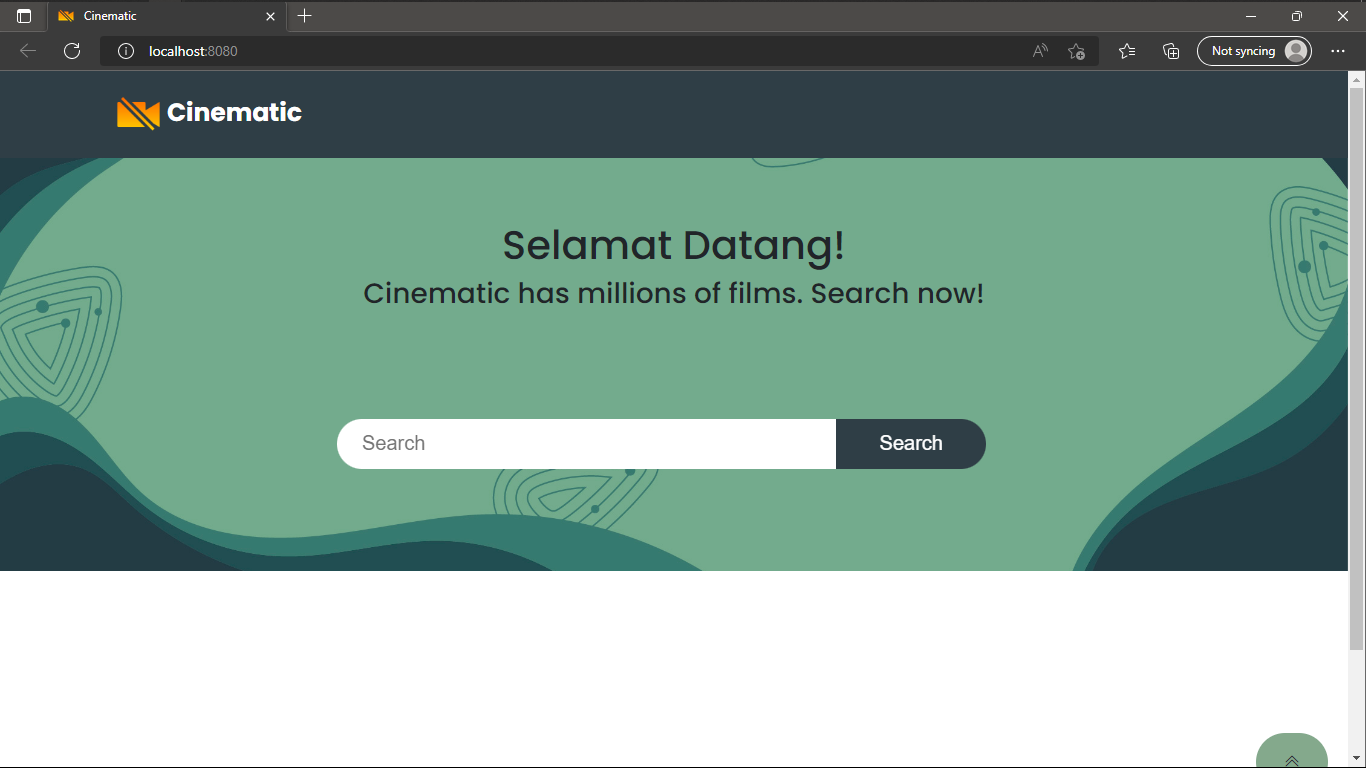Open the favorites star icon
The width and height of the screenshot is (1366, 768).
coord(1126,50)
